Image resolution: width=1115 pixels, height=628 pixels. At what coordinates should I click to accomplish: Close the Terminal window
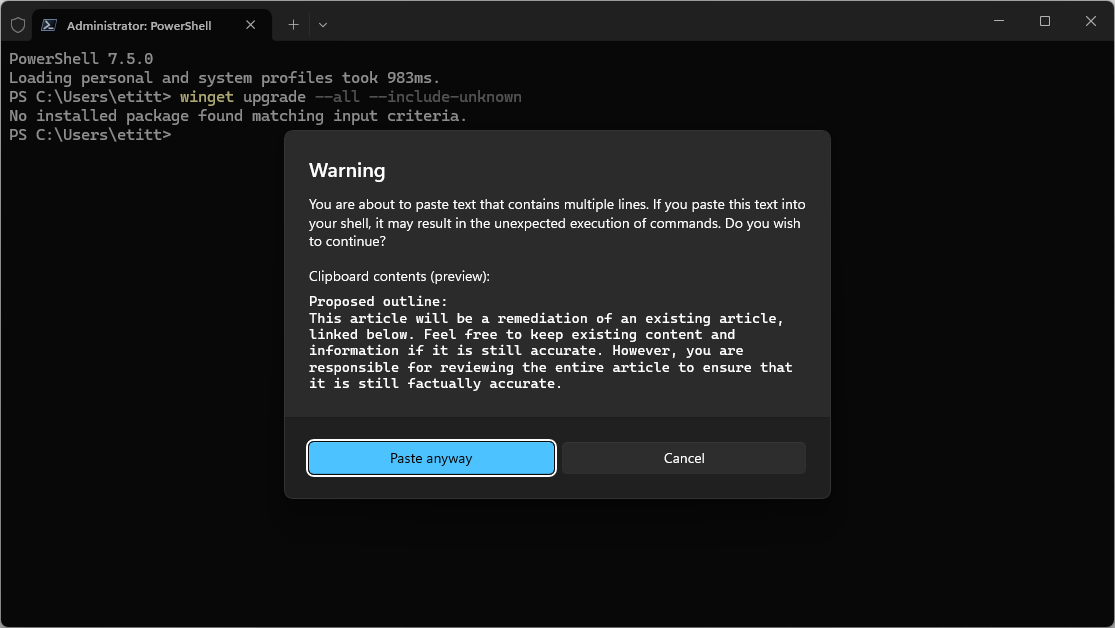coord(1091,21)
